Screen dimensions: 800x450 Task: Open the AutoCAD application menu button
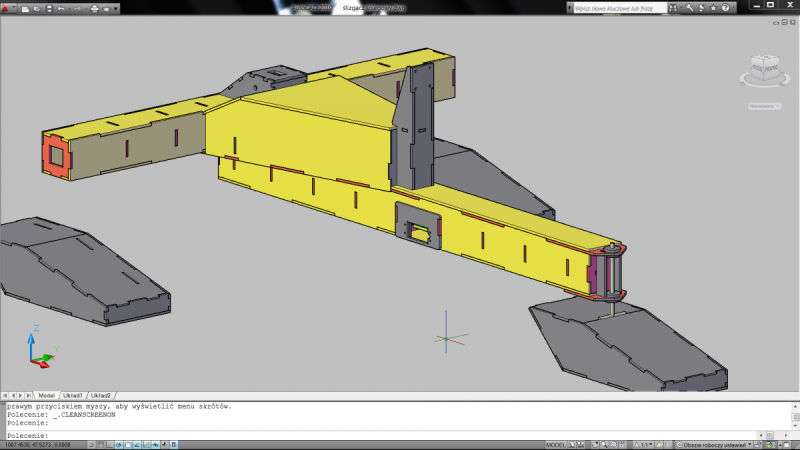point(9,8)
